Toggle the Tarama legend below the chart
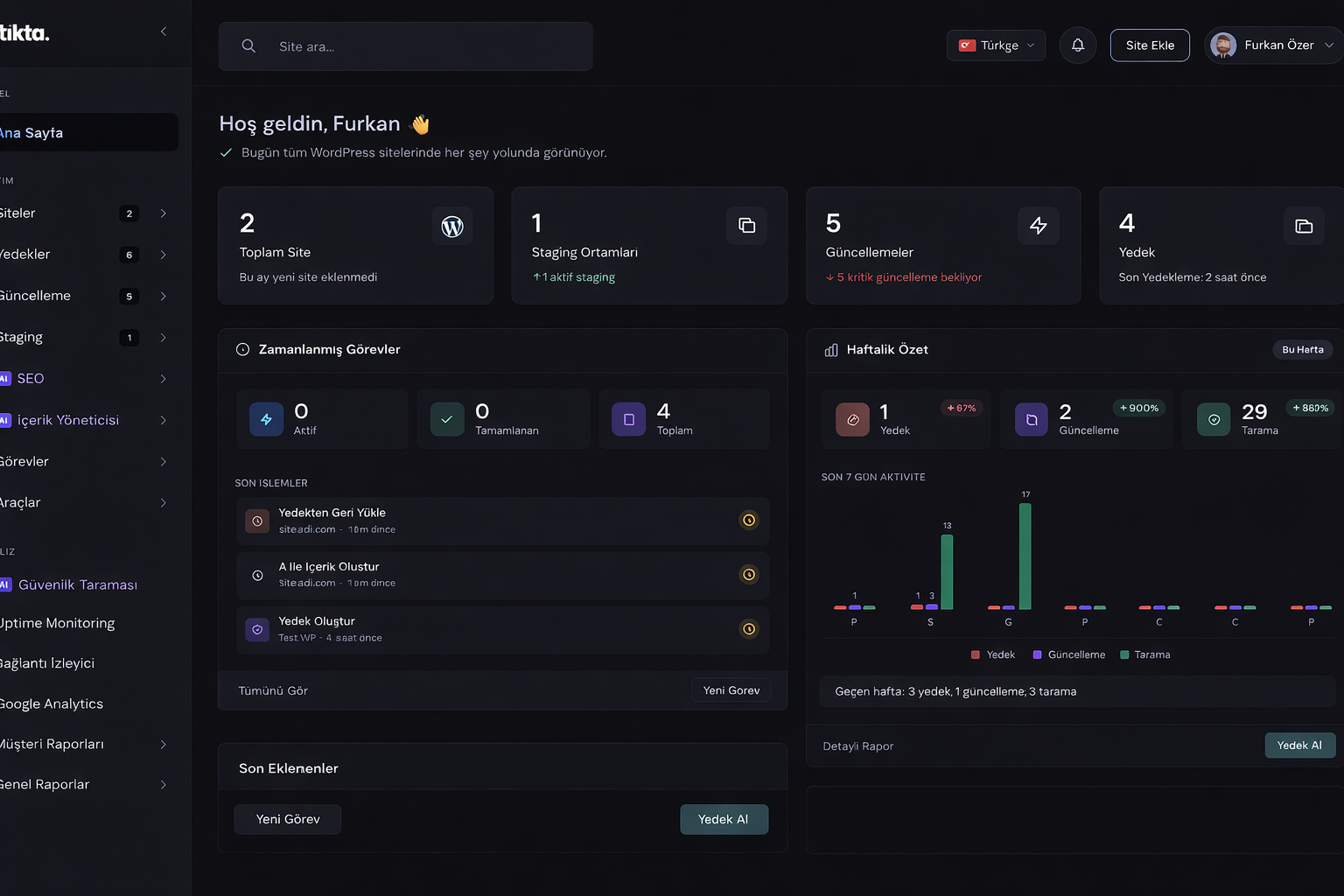The width and height of the screenshot is (1344, 896). click(x=1144, y=654)
